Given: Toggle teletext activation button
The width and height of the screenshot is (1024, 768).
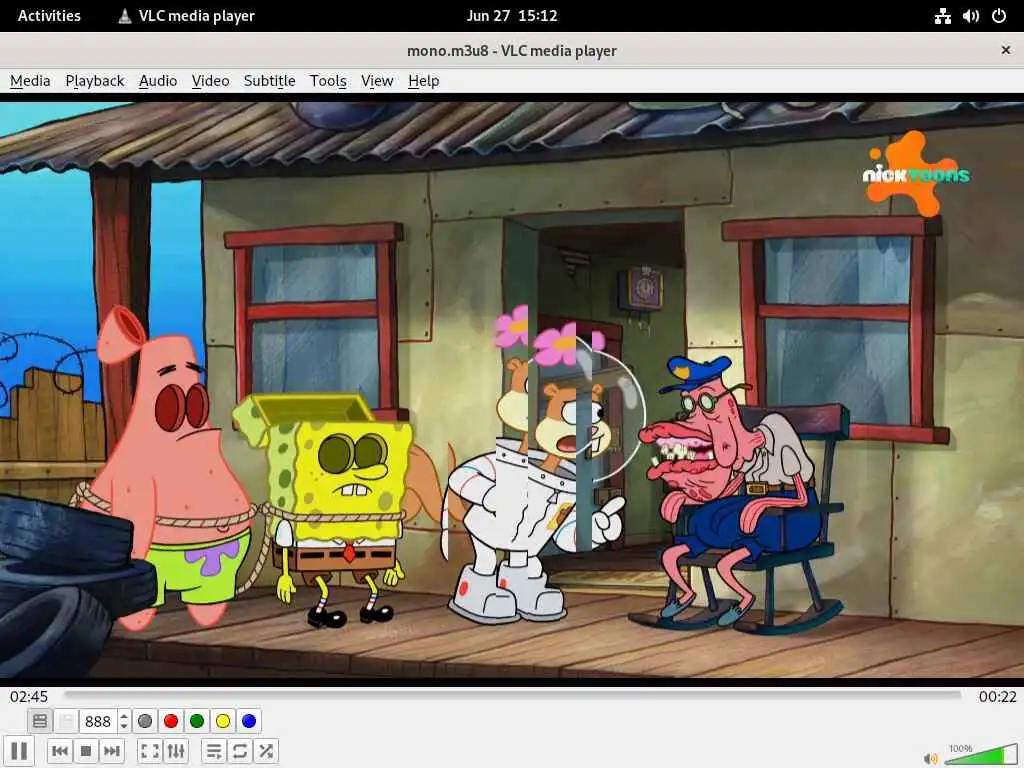Looking at the screenshot, I should click(40, 721).
